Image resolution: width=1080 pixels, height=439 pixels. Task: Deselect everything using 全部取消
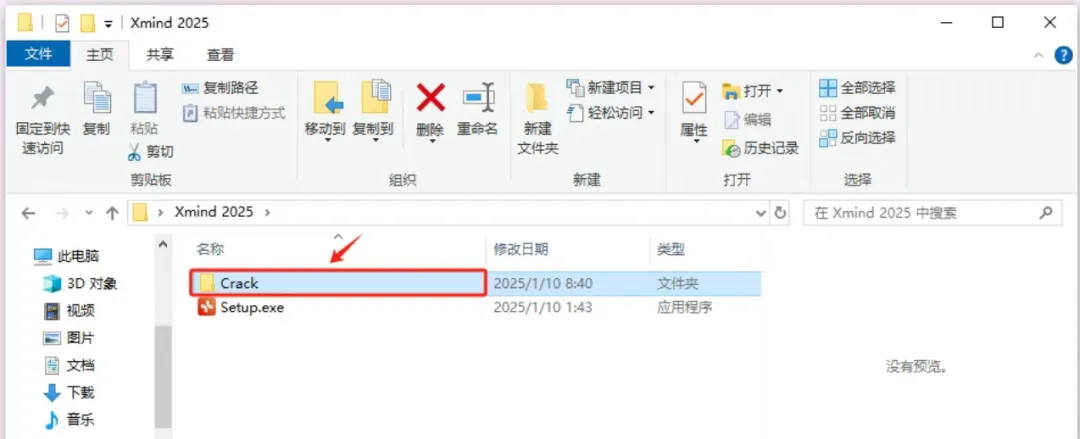tap(857, 112)
